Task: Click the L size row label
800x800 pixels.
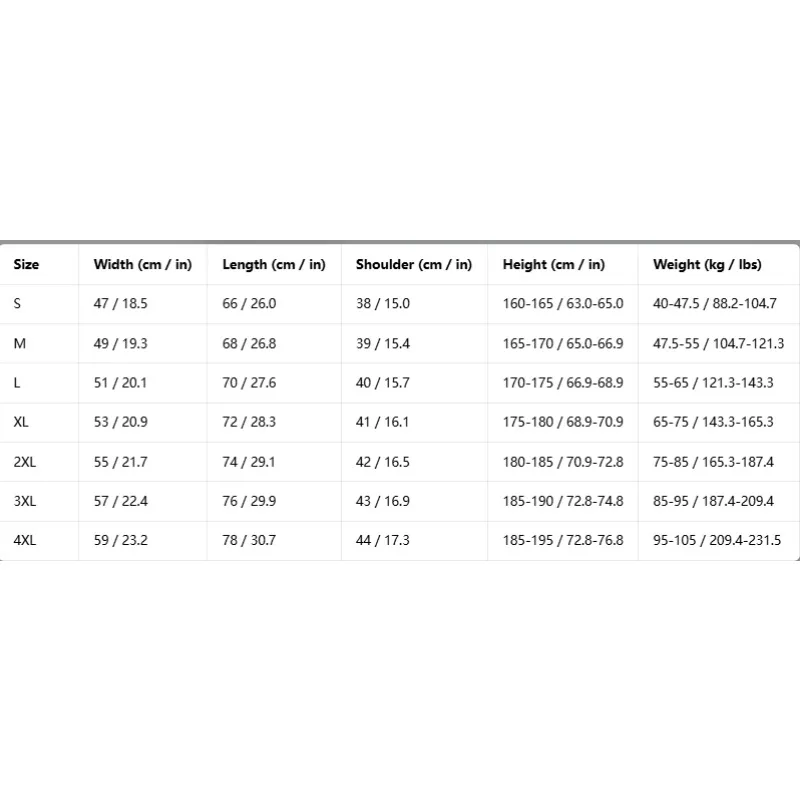Action: (17, 383)
